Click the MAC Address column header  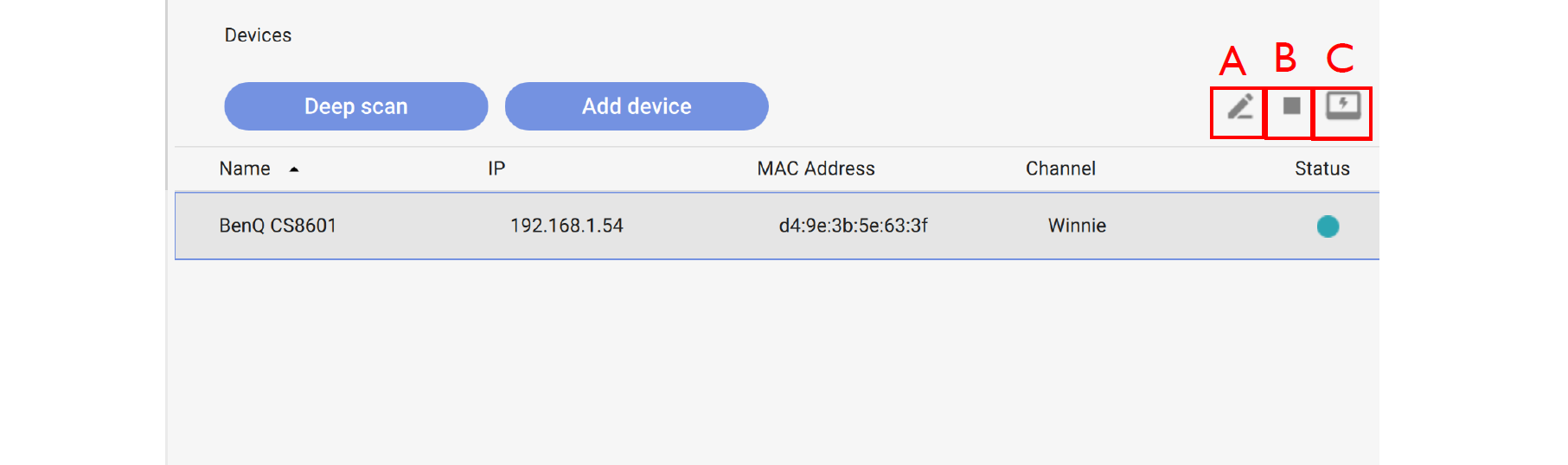coord(816,169)
